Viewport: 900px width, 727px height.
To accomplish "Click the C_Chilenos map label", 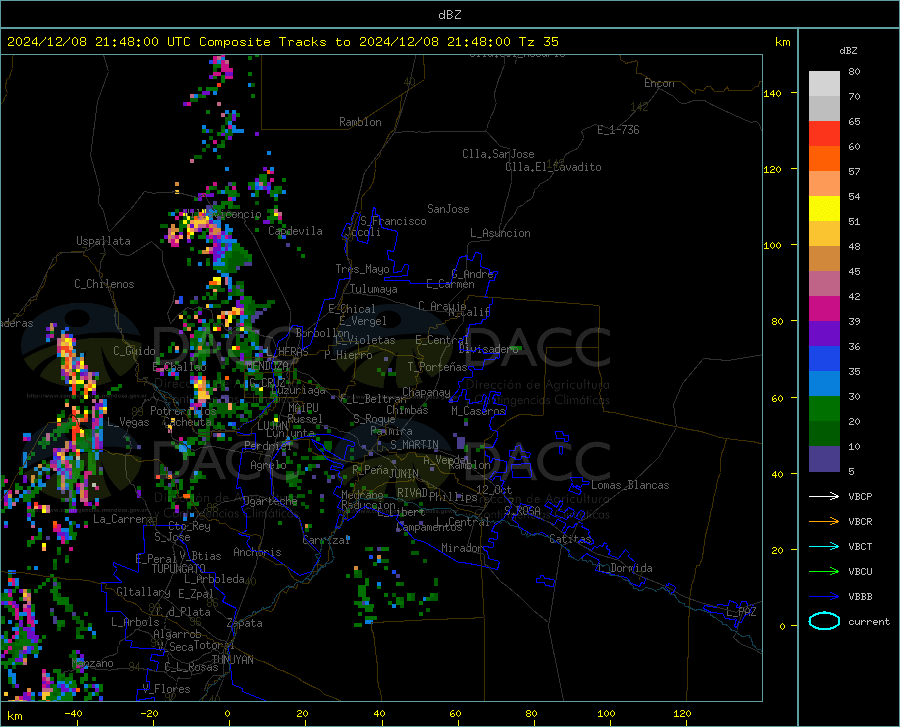I will tap(104, 284).
